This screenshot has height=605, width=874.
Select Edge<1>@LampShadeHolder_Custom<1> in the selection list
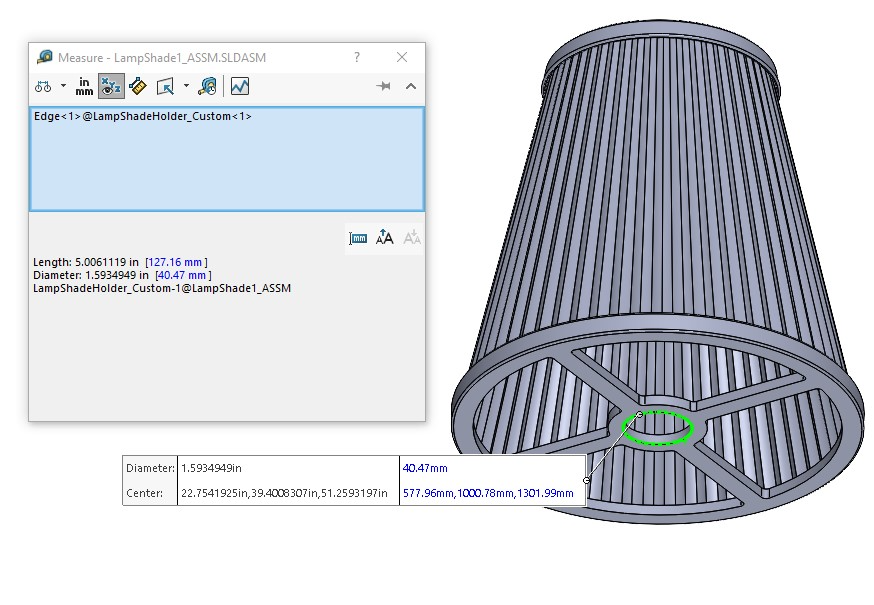click(x=143, y=116)
